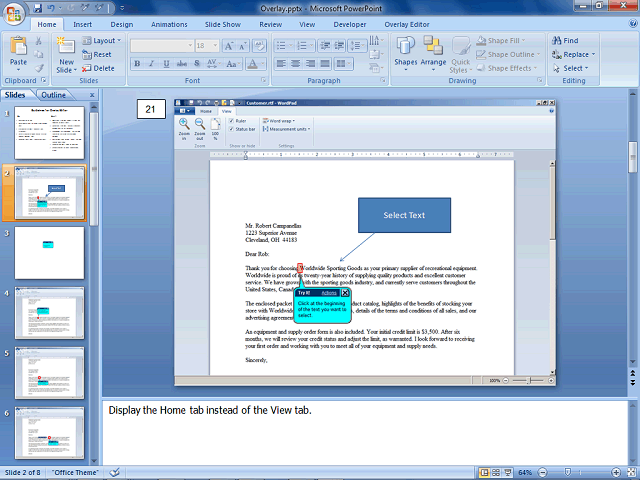Viewport: 640px width, 480px height.
Task: Click the Find binoculars button
Action: pos(565,40)
